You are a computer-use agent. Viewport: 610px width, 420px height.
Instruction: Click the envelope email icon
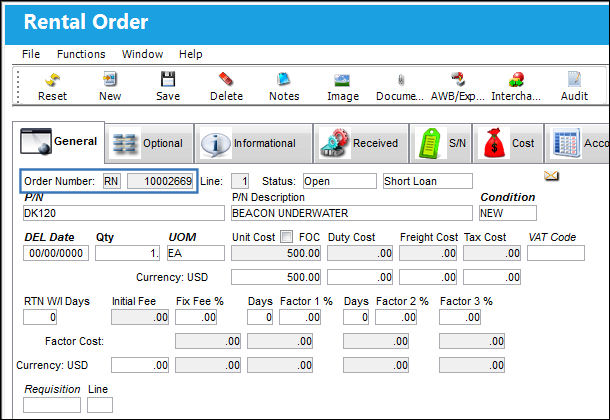551,176
